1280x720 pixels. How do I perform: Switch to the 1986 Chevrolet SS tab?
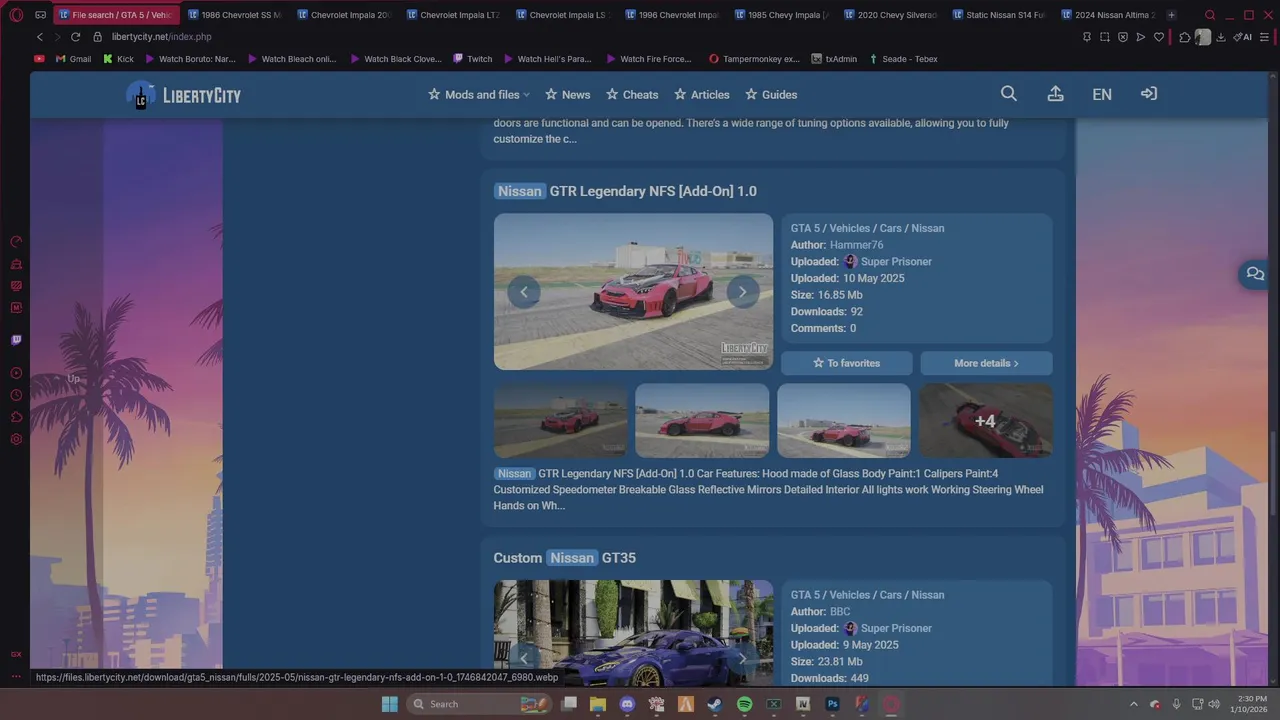pyautogui.click(x=236, y=15)
